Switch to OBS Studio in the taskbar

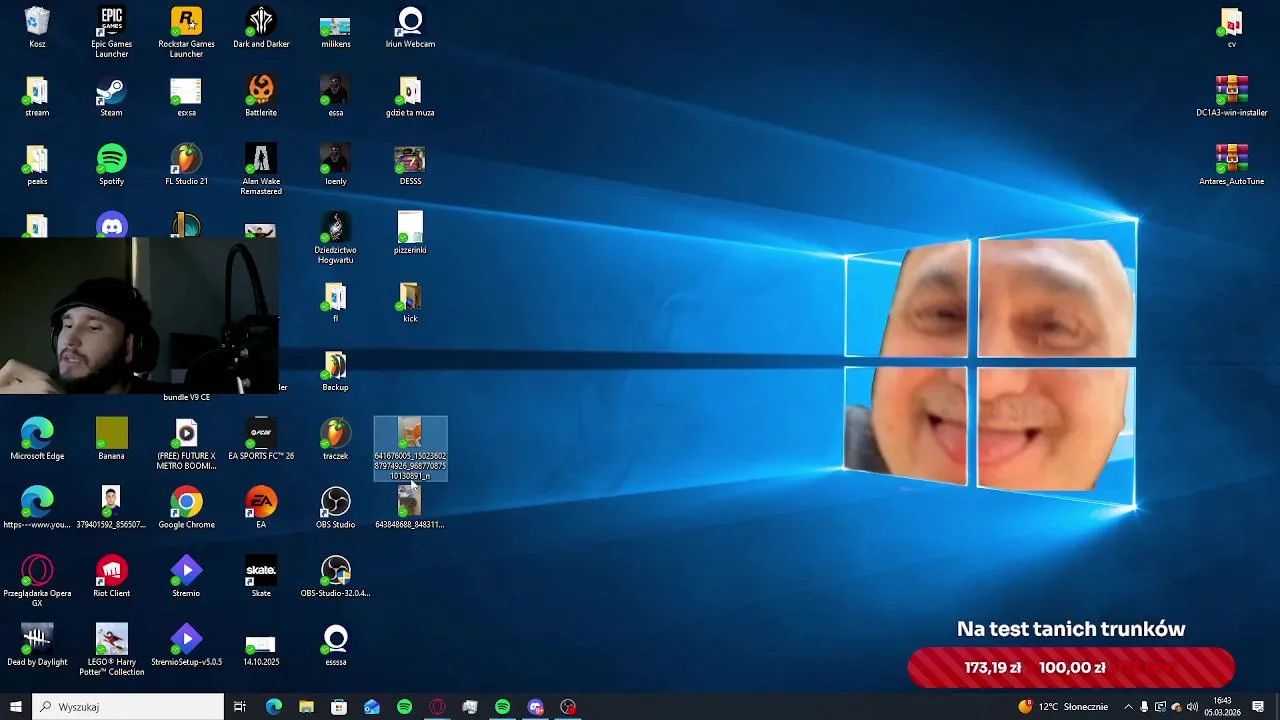(x=568, y=707)
